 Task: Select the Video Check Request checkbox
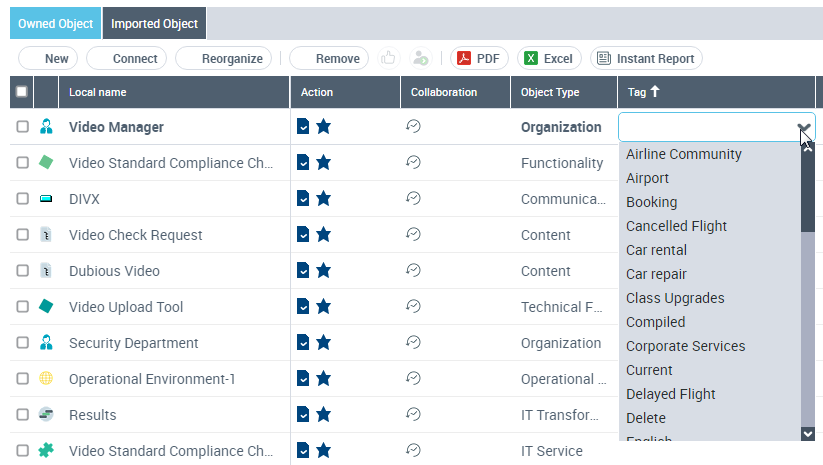[22, 235]
